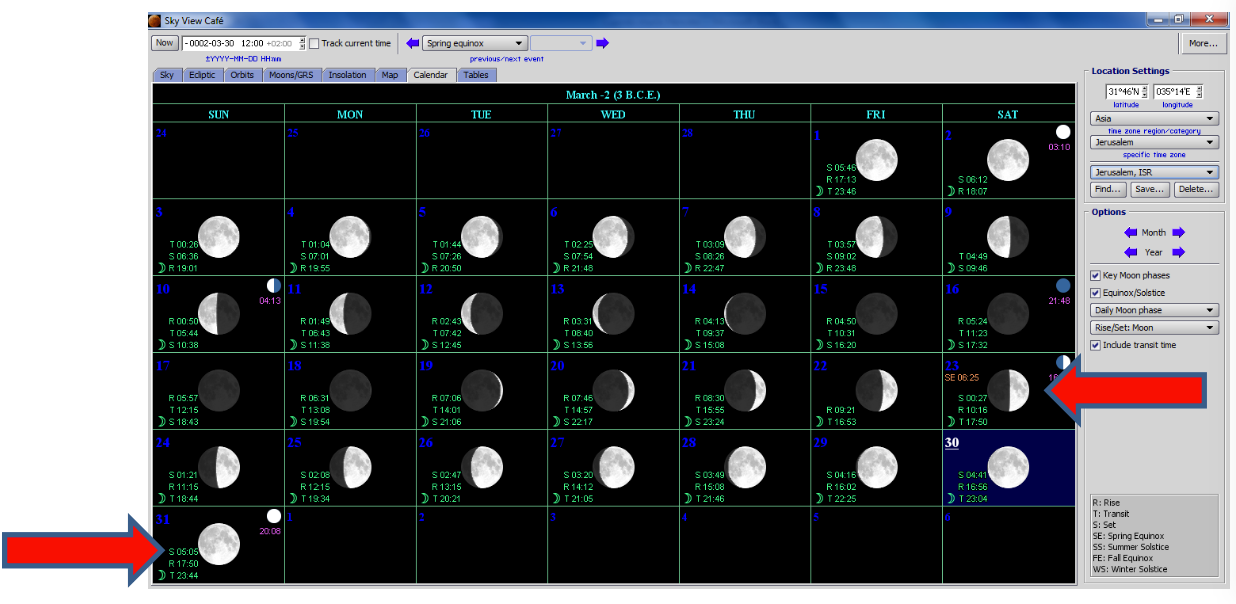
Task: Click the 'S 05:48' set time on March 1
Action: pos(841,168)
